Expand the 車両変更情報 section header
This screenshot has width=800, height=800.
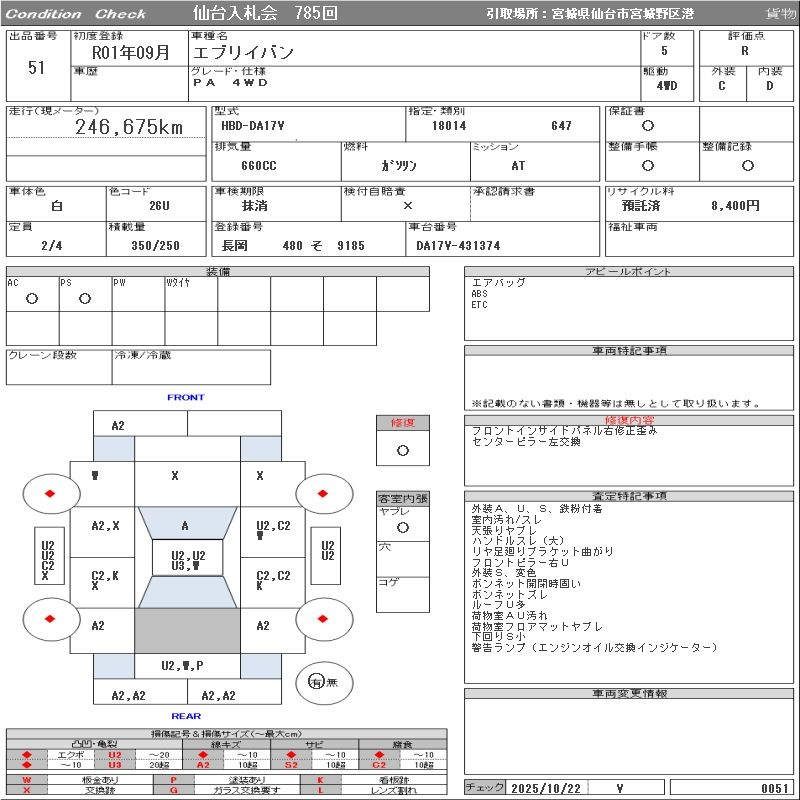pos(629,693)
